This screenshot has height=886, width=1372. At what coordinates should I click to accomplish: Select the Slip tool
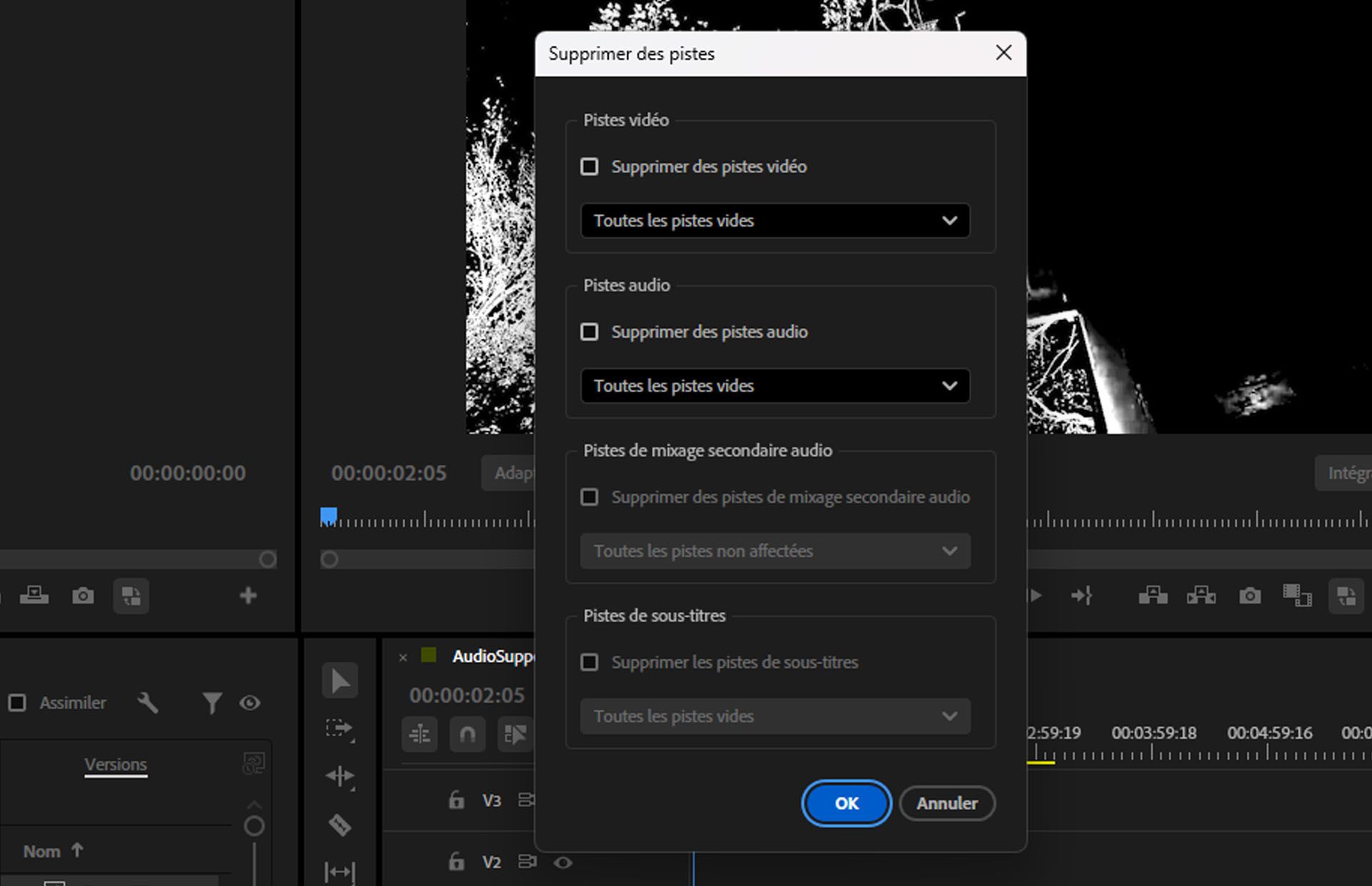(x=339, y=872)
